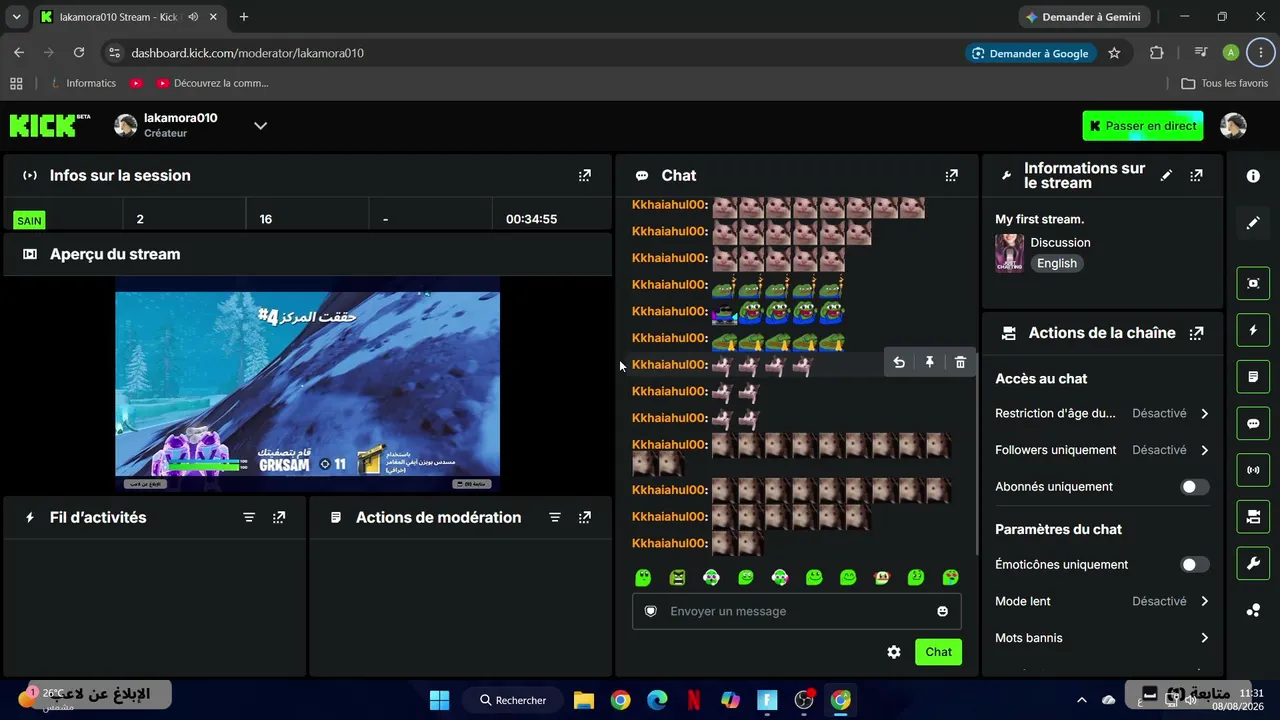Pop out the Informations sur le stream panel
Screen dimensions: 1280x720
(1196, 176)
